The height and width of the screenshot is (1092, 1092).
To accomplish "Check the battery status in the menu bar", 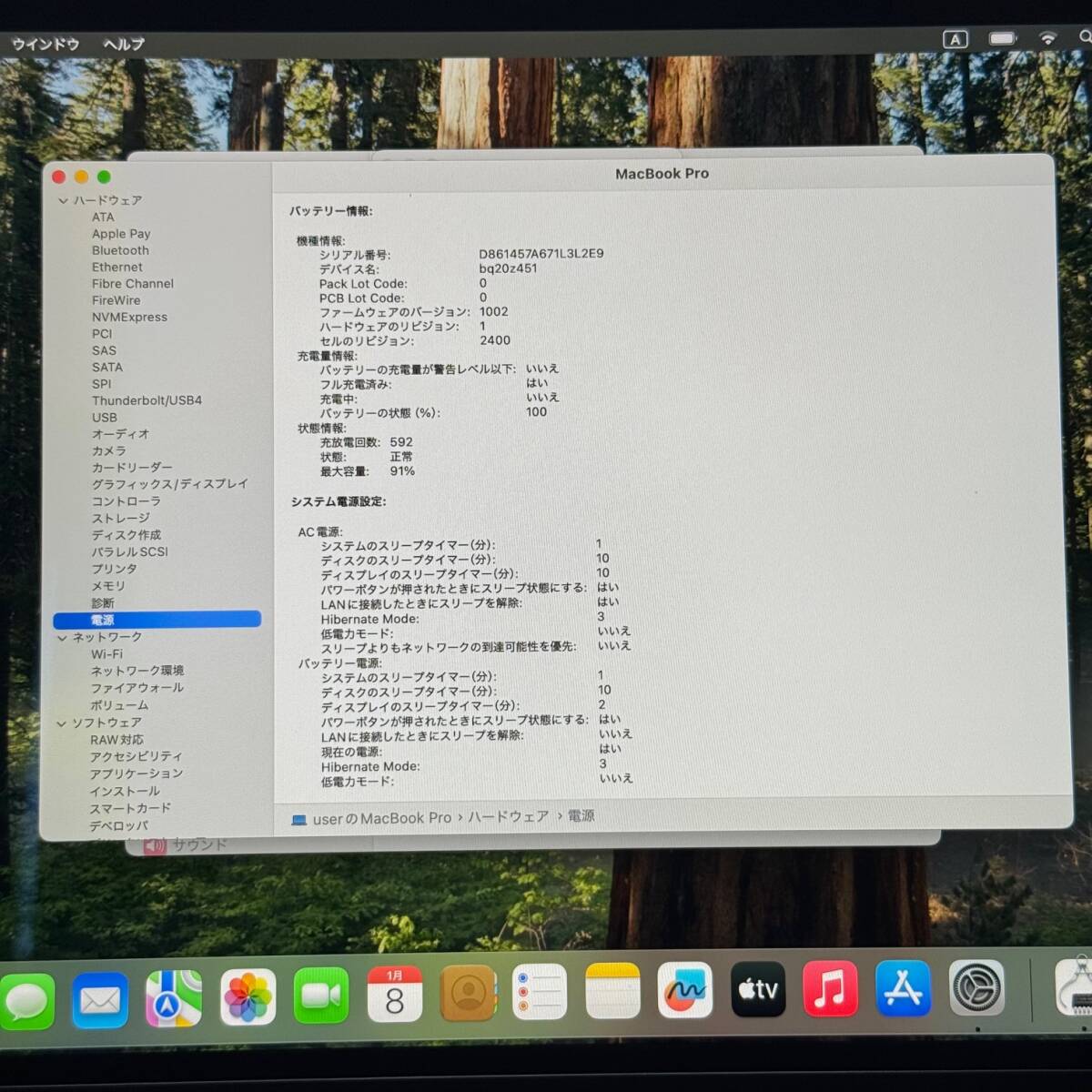I will pos(1003,38).
